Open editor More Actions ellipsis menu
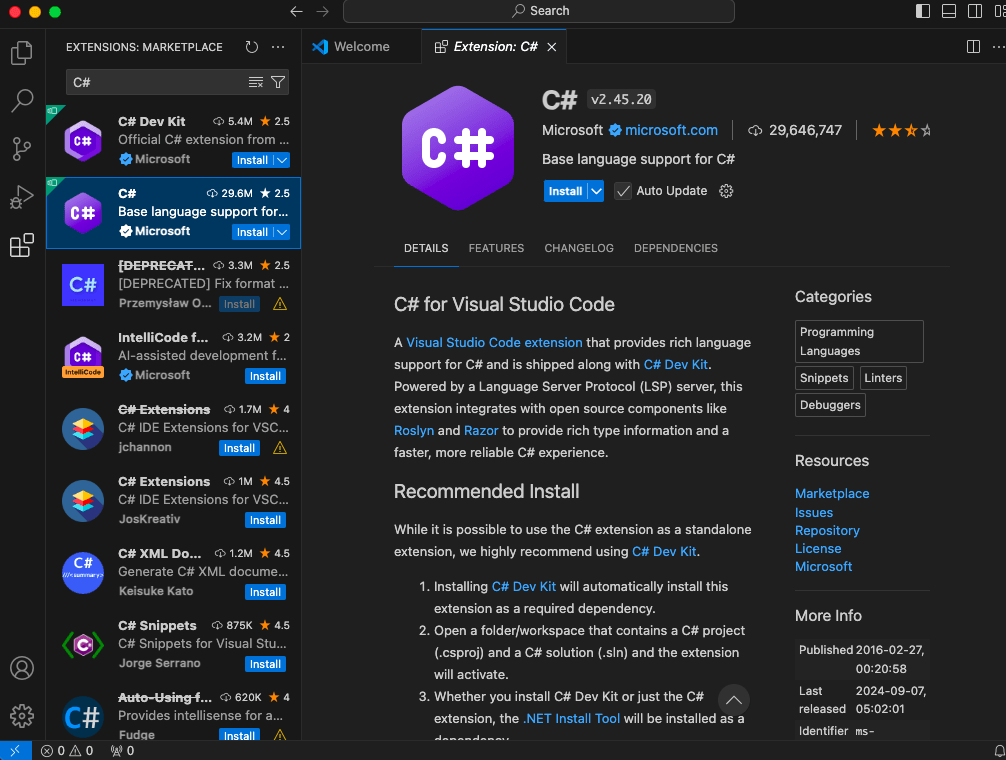1006x760 pixels. pyautogui.click(x=998, y=47)
